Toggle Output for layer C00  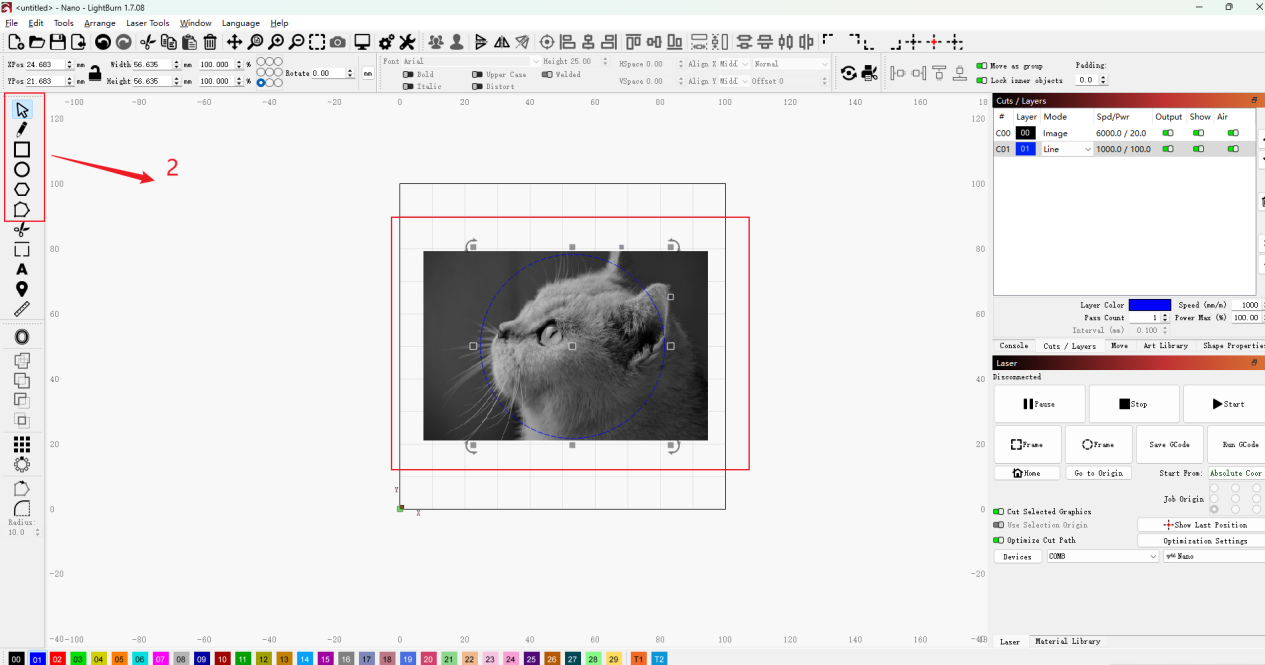1167,133
